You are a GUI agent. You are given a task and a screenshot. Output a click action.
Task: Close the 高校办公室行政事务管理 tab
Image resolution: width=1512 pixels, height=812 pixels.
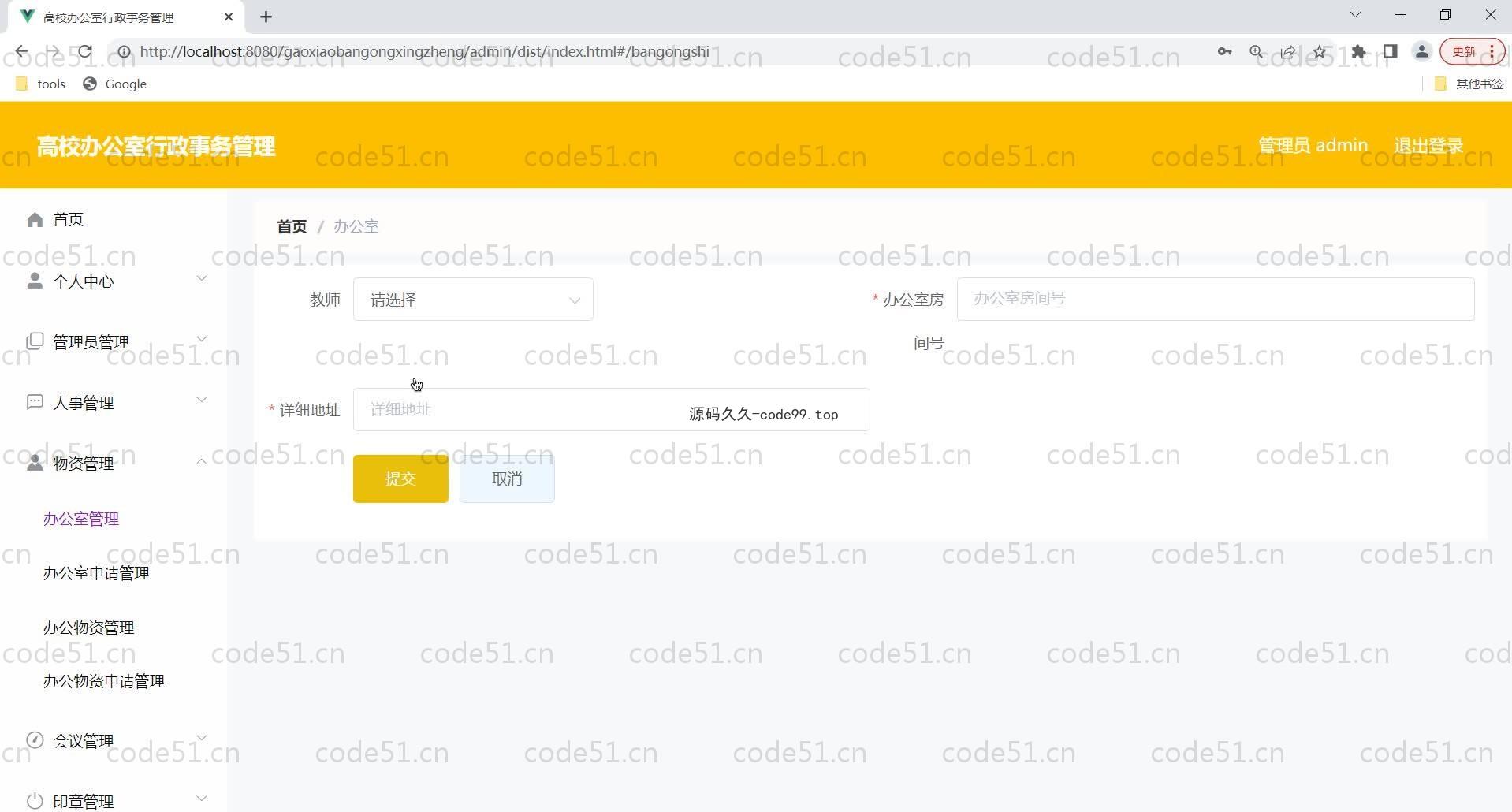[x=229, y=17]
